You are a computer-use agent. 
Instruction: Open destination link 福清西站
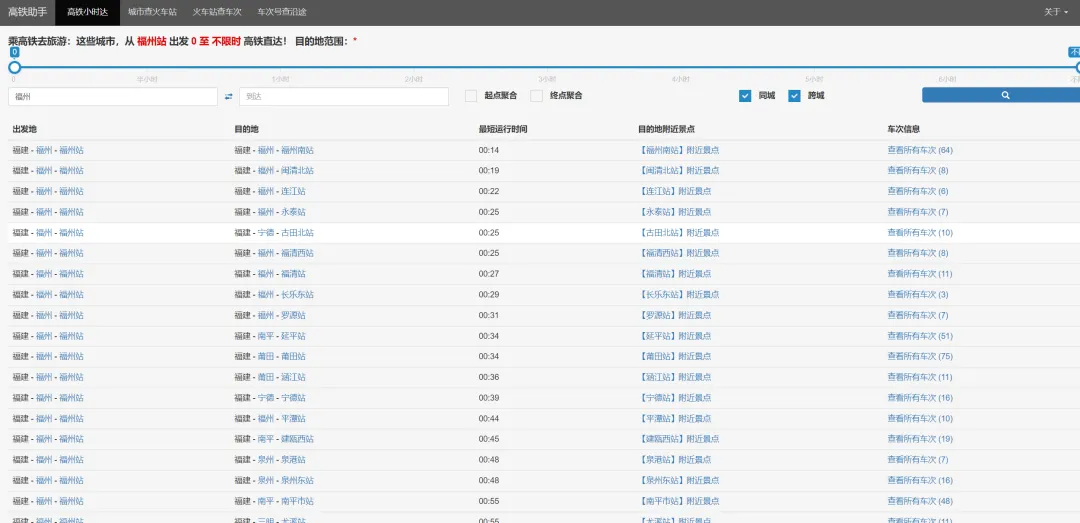[298, 254]
